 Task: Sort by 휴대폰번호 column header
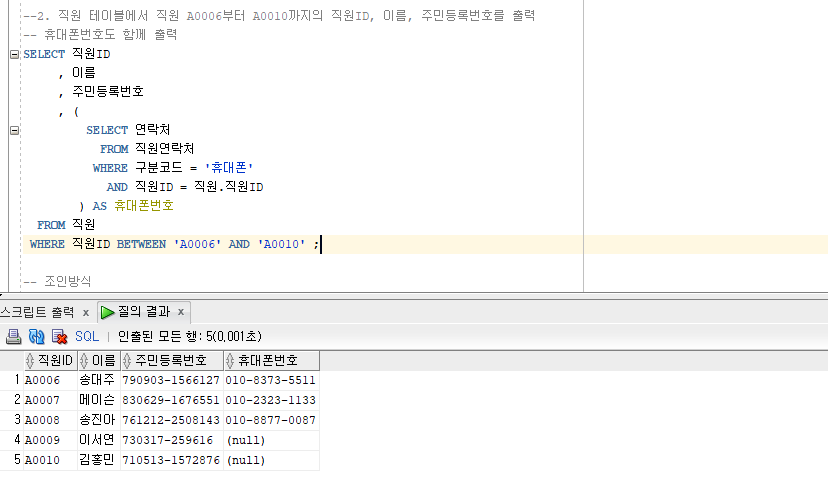click(271, 360)
